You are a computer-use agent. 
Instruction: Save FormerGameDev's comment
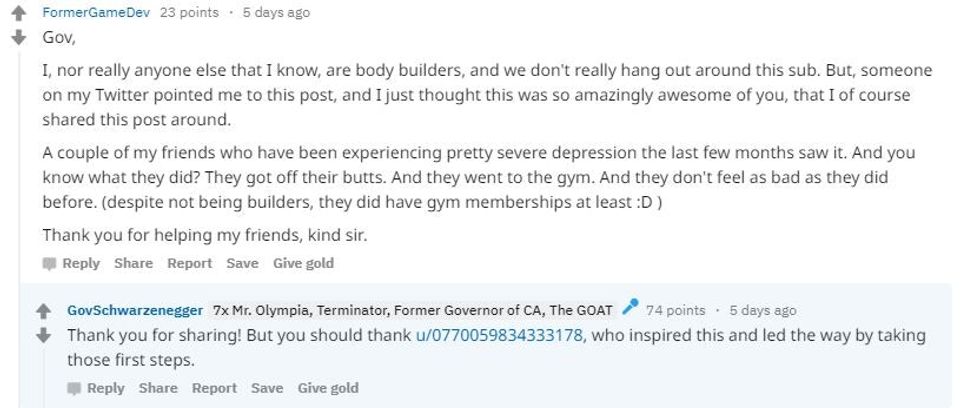point(242,263)
